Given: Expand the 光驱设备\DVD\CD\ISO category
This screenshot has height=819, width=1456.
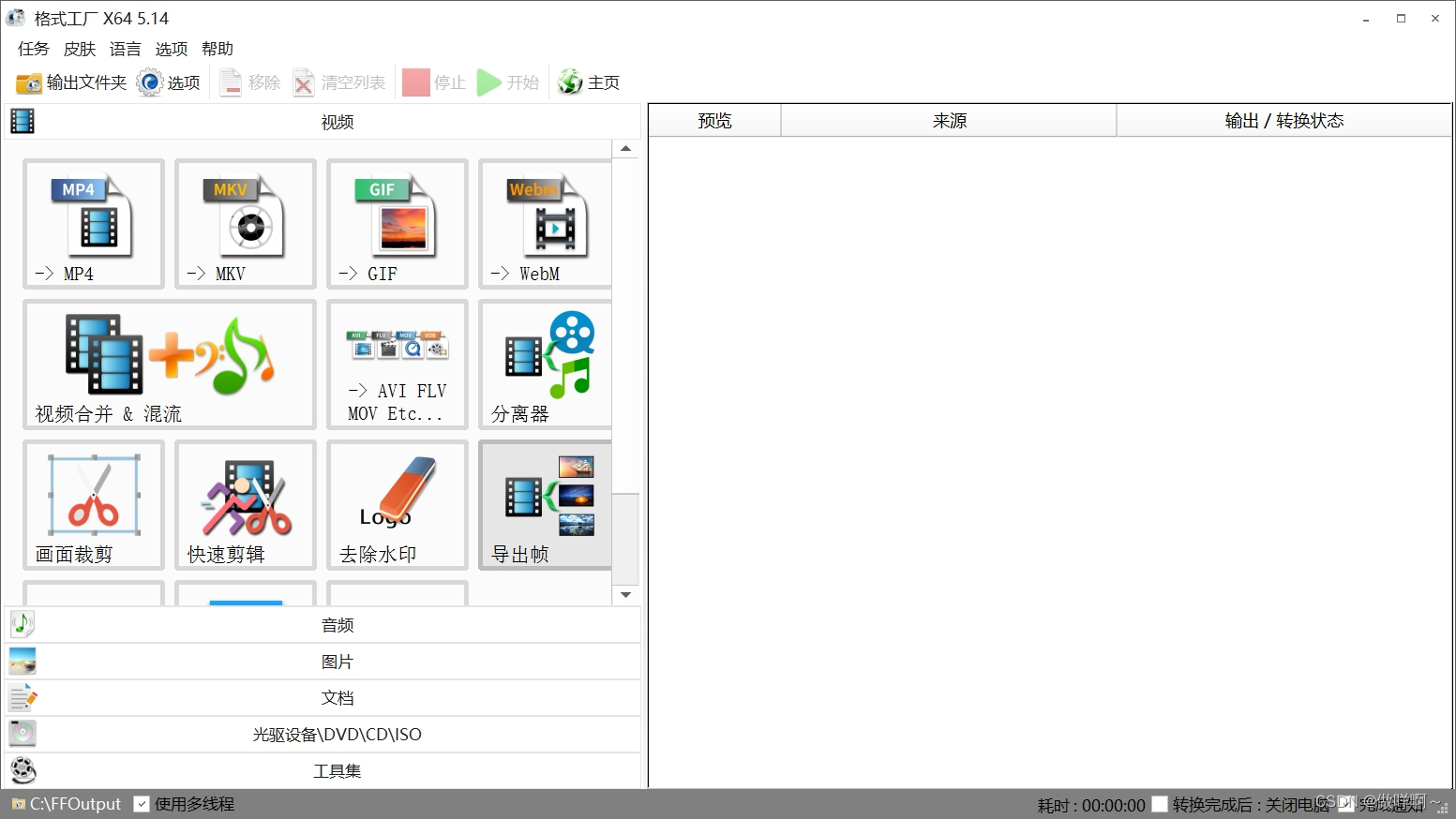Looking at the screenshot, I should 323,735.
